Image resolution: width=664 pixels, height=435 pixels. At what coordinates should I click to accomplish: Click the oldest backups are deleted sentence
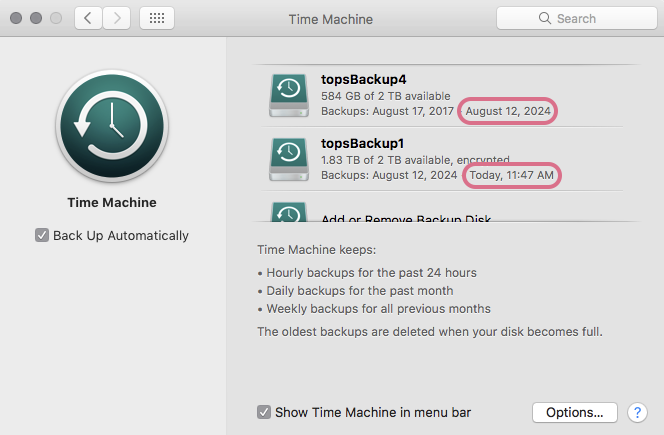(430, 332)
